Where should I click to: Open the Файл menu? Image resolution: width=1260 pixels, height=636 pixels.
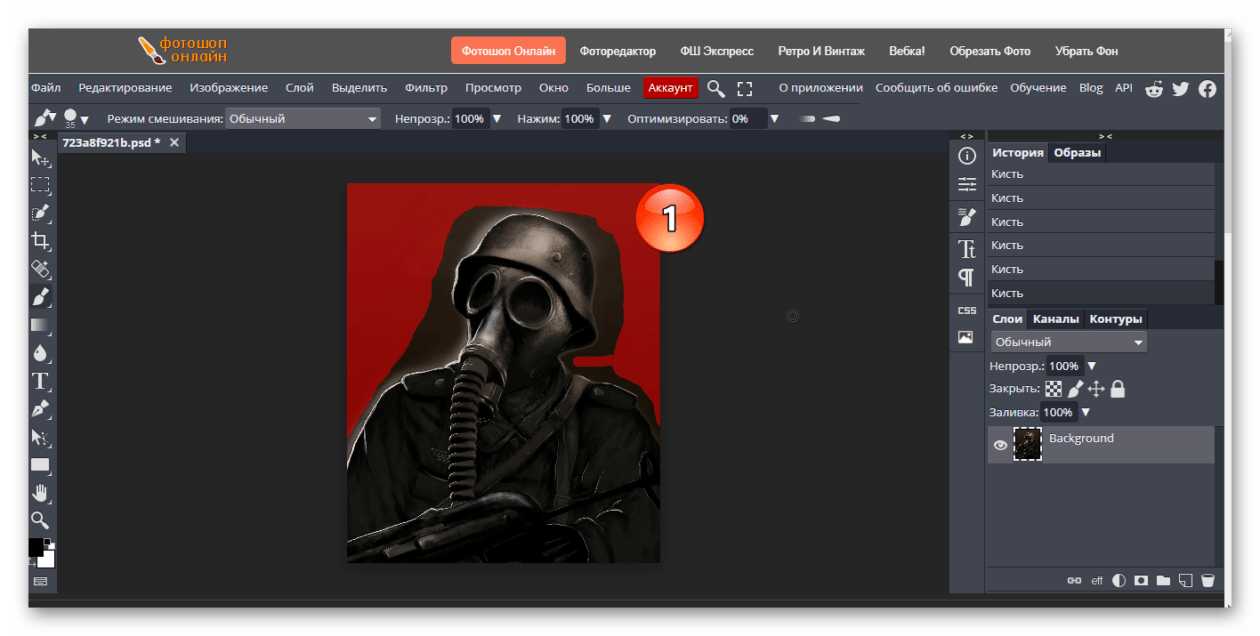(46, 88)
